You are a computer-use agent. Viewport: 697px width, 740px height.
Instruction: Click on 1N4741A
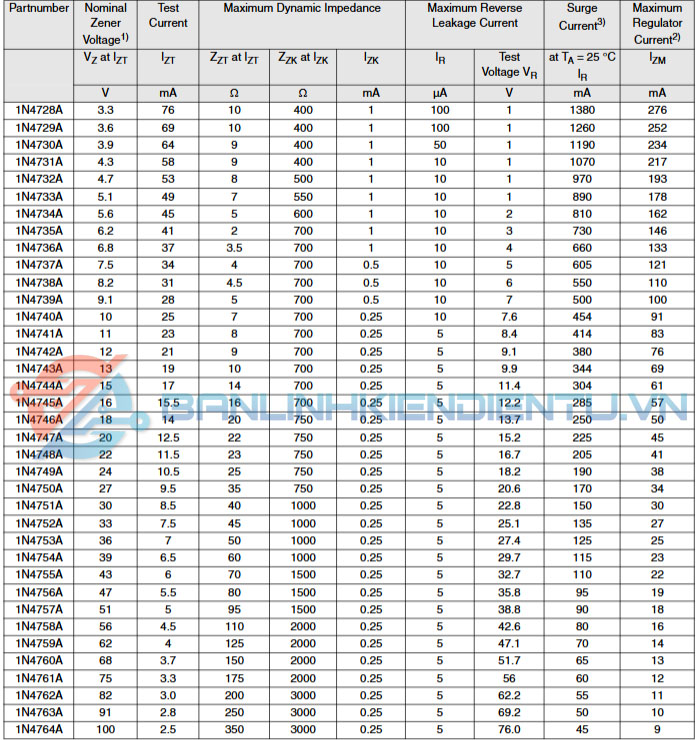(39, 334)
